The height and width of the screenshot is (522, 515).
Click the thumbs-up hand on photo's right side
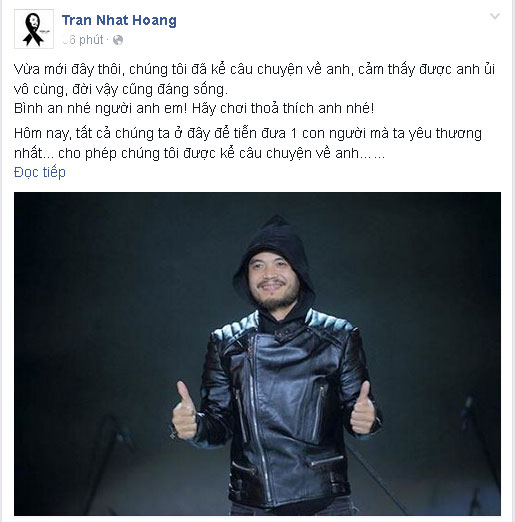point(363,409)
